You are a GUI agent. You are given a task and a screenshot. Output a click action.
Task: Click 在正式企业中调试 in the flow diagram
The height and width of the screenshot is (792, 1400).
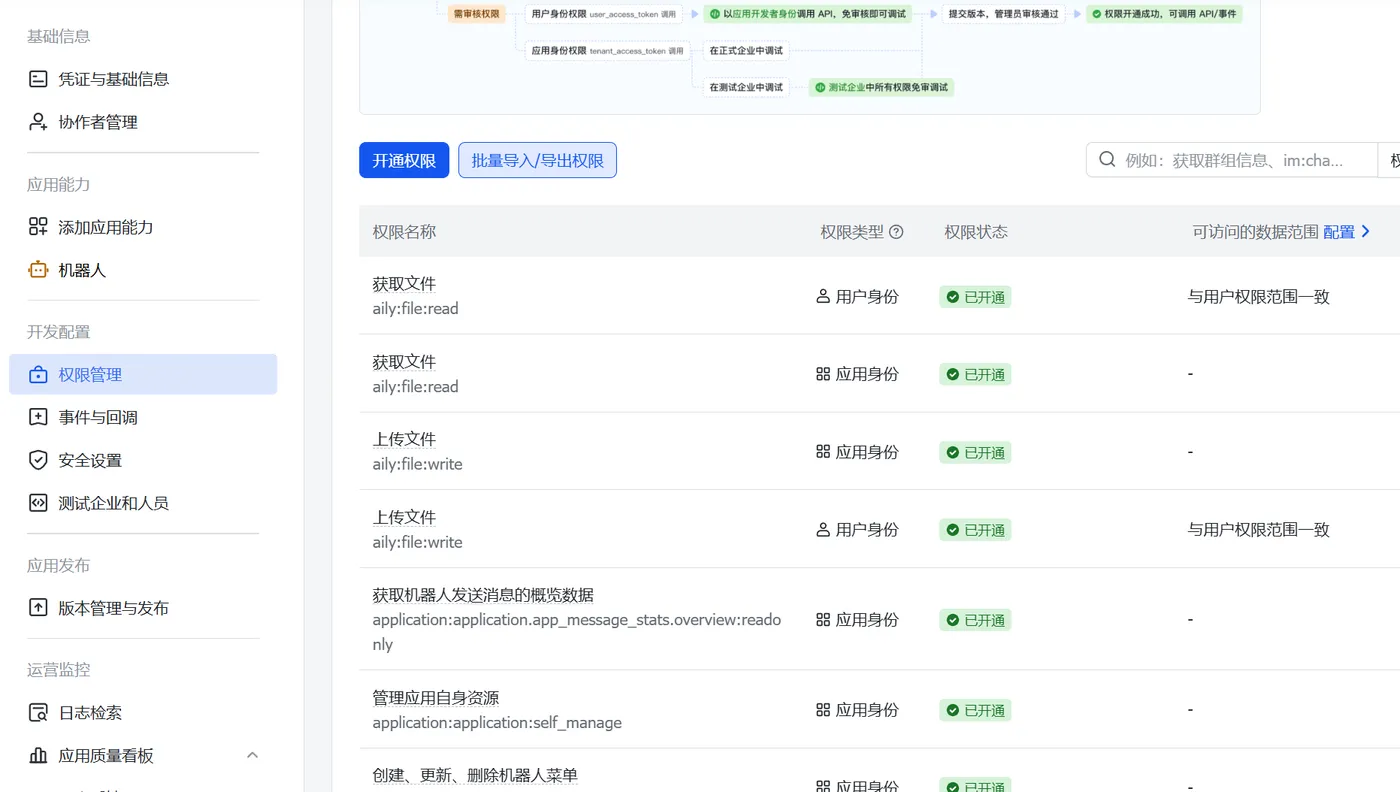tap(746, 51)
